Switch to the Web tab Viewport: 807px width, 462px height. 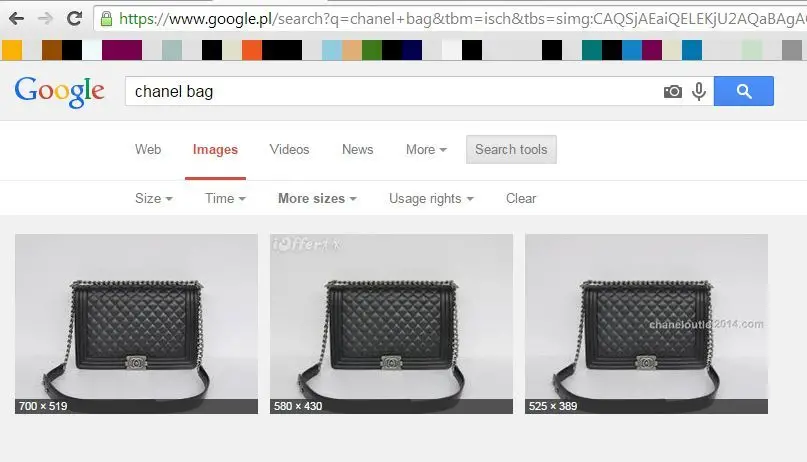148,149
